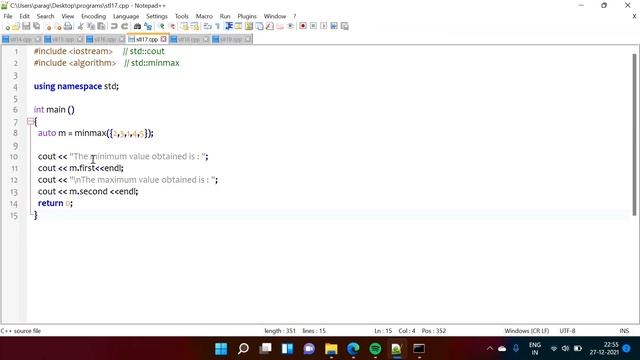Open the Search menu
Screen dimensions: 640x360
45,16
